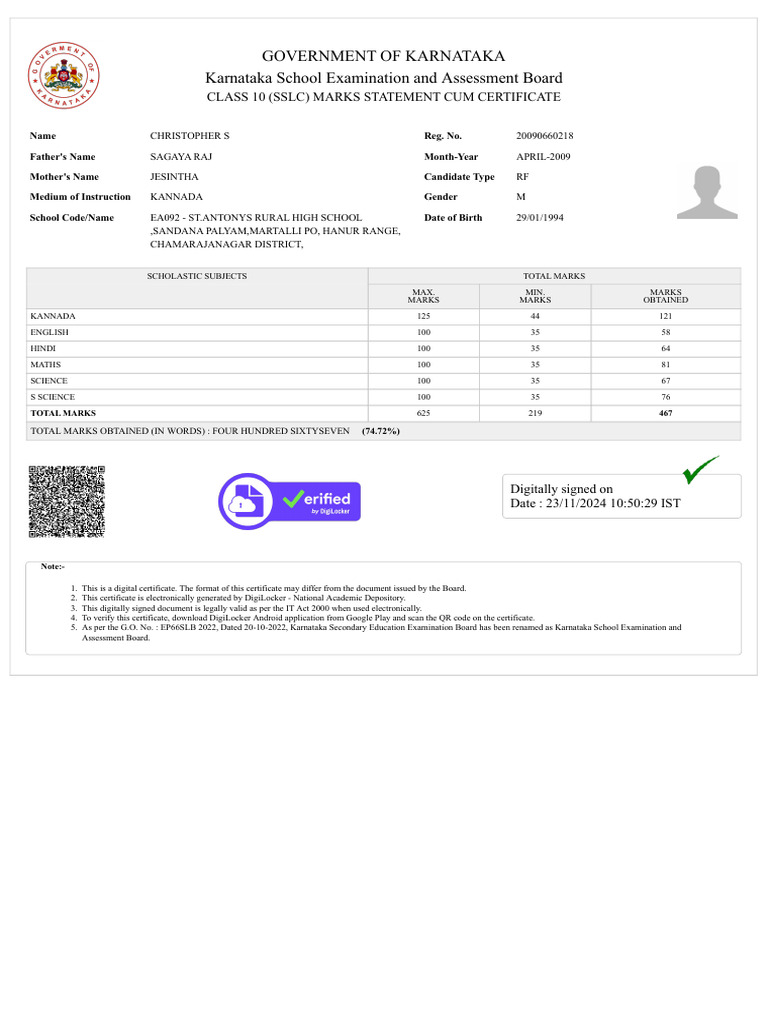The height and width of the screenshot is (1024, 768).
Task: Click the candidate photo placeholder silhouette
Action: tap(707, 192)
